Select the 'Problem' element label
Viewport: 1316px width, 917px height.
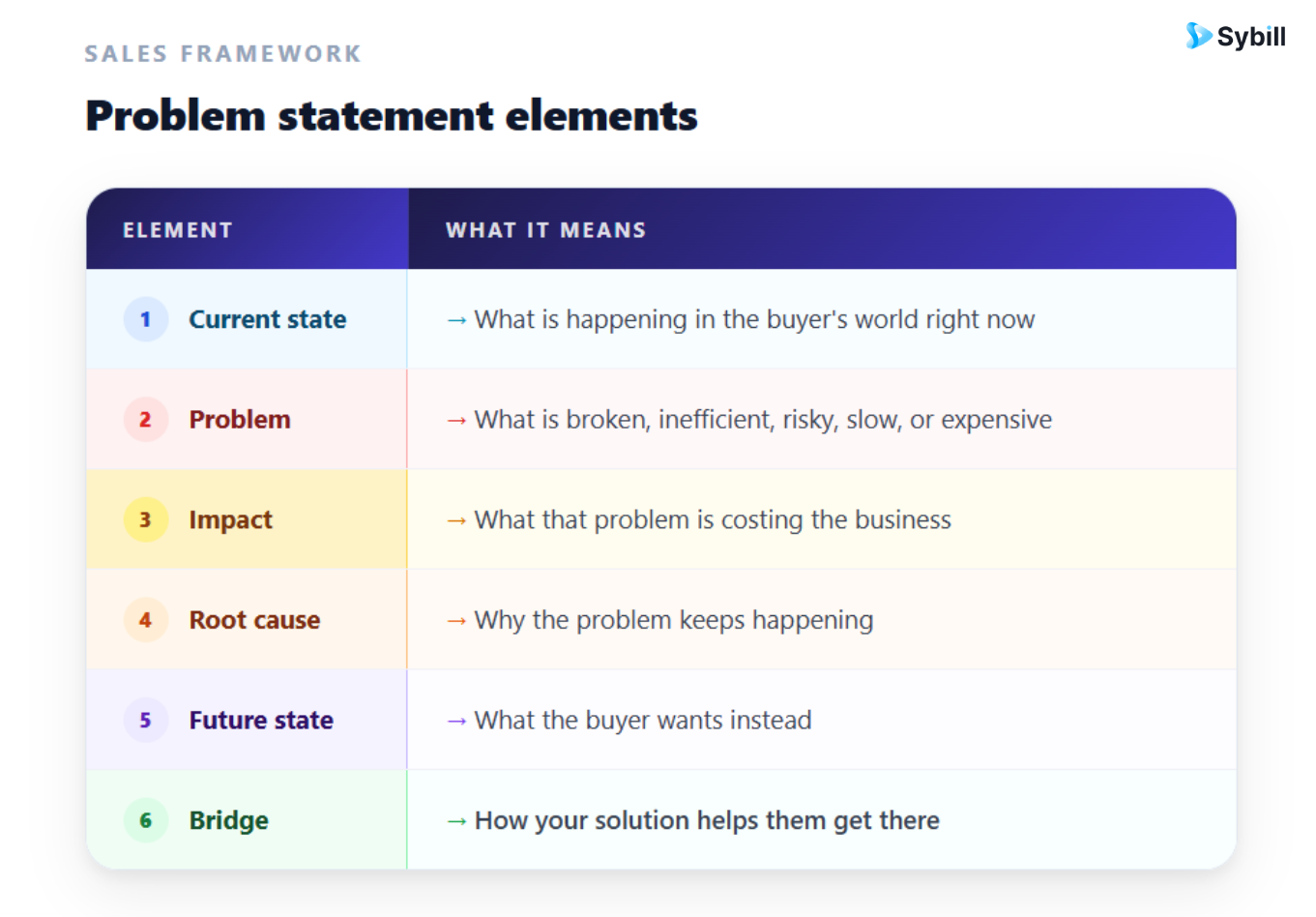point(240,419)
